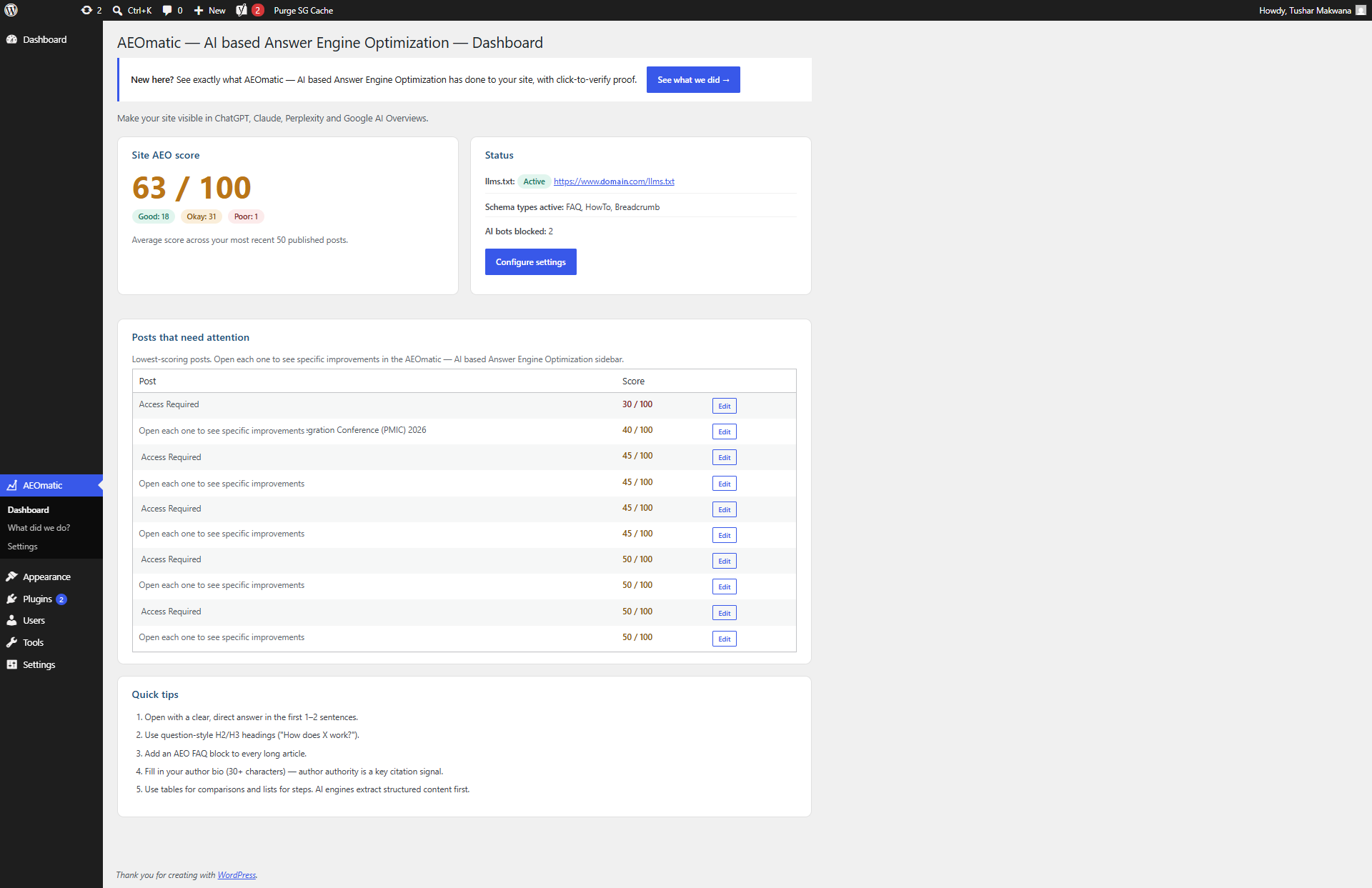Open the llms.txt URL link

tap(614, 181)
